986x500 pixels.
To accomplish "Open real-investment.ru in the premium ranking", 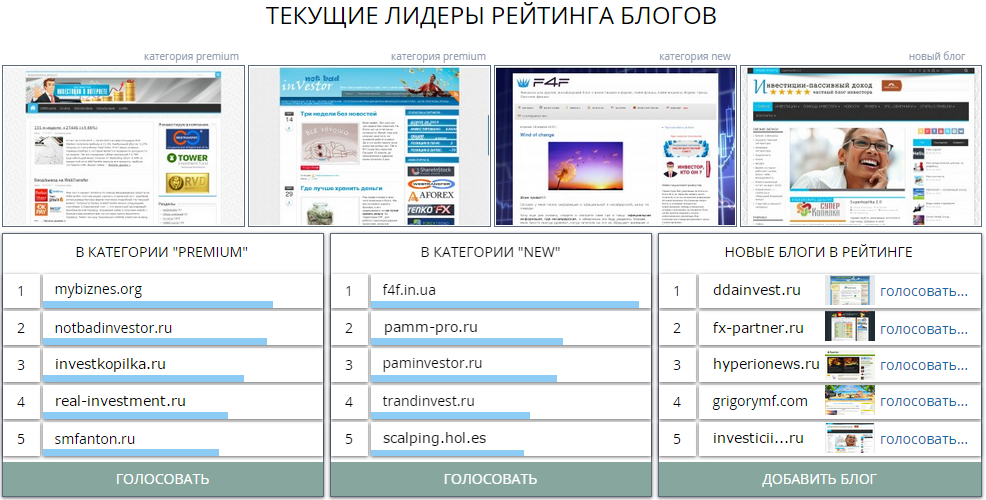I will [120, 401].
